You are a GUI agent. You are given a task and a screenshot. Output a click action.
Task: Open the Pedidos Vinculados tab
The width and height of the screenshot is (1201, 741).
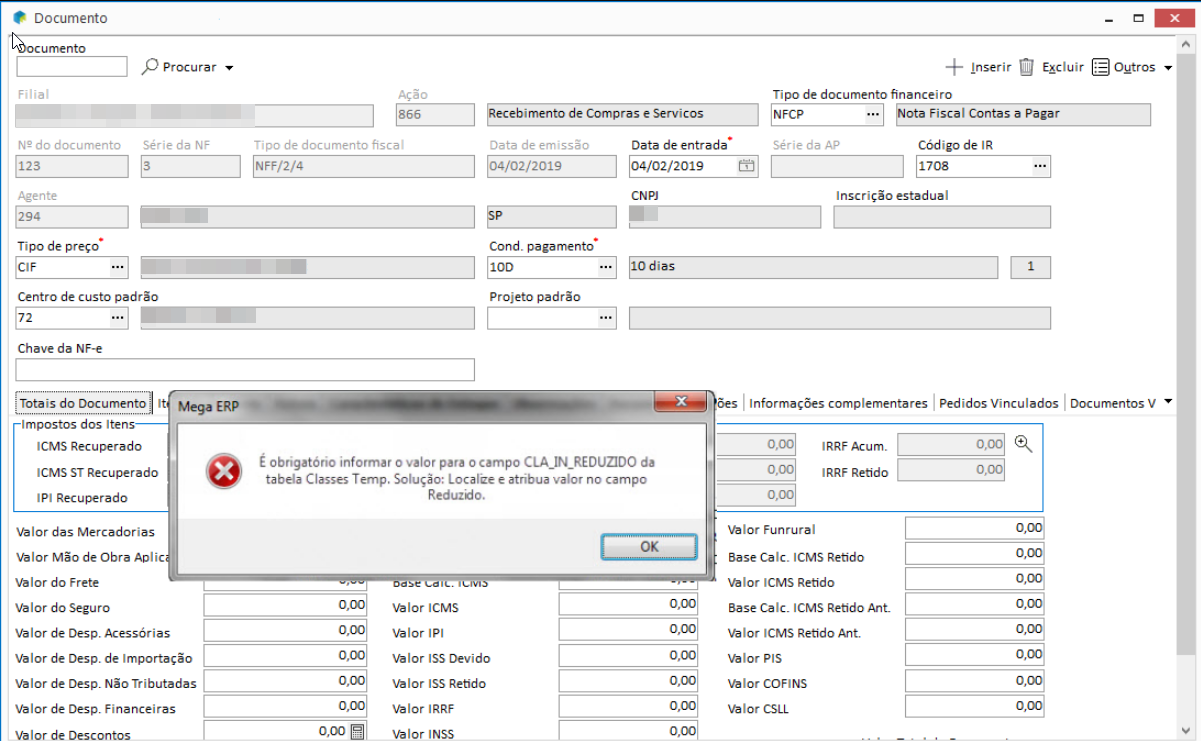998,403
